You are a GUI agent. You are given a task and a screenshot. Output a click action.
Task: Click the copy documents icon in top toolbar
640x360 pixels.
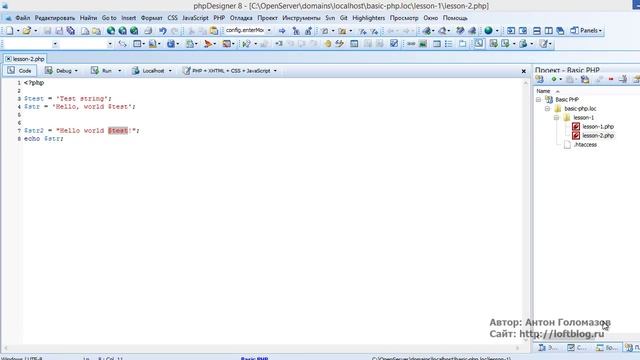click(71, 31)
